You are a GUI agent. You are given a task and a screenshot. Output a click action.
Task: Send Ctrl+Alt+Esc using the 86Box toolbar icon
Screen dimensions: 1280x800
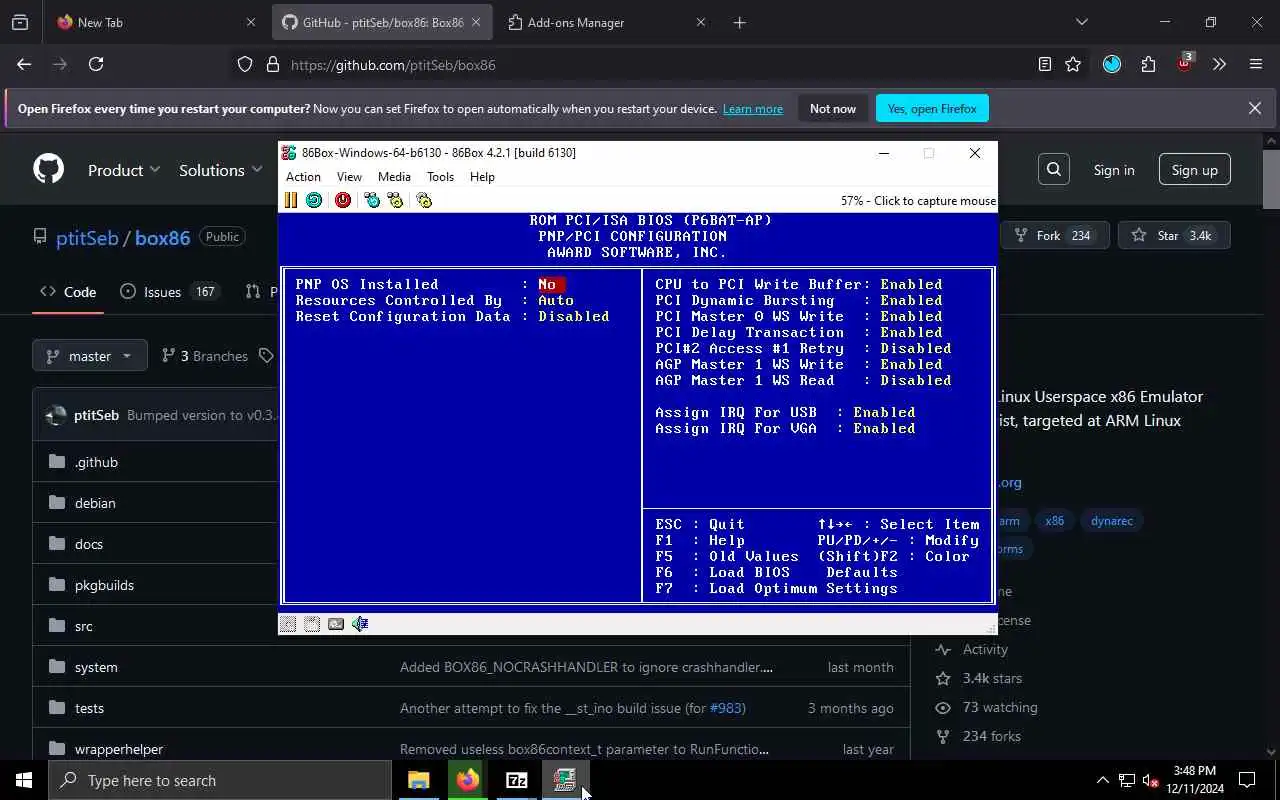coord(395,200)
